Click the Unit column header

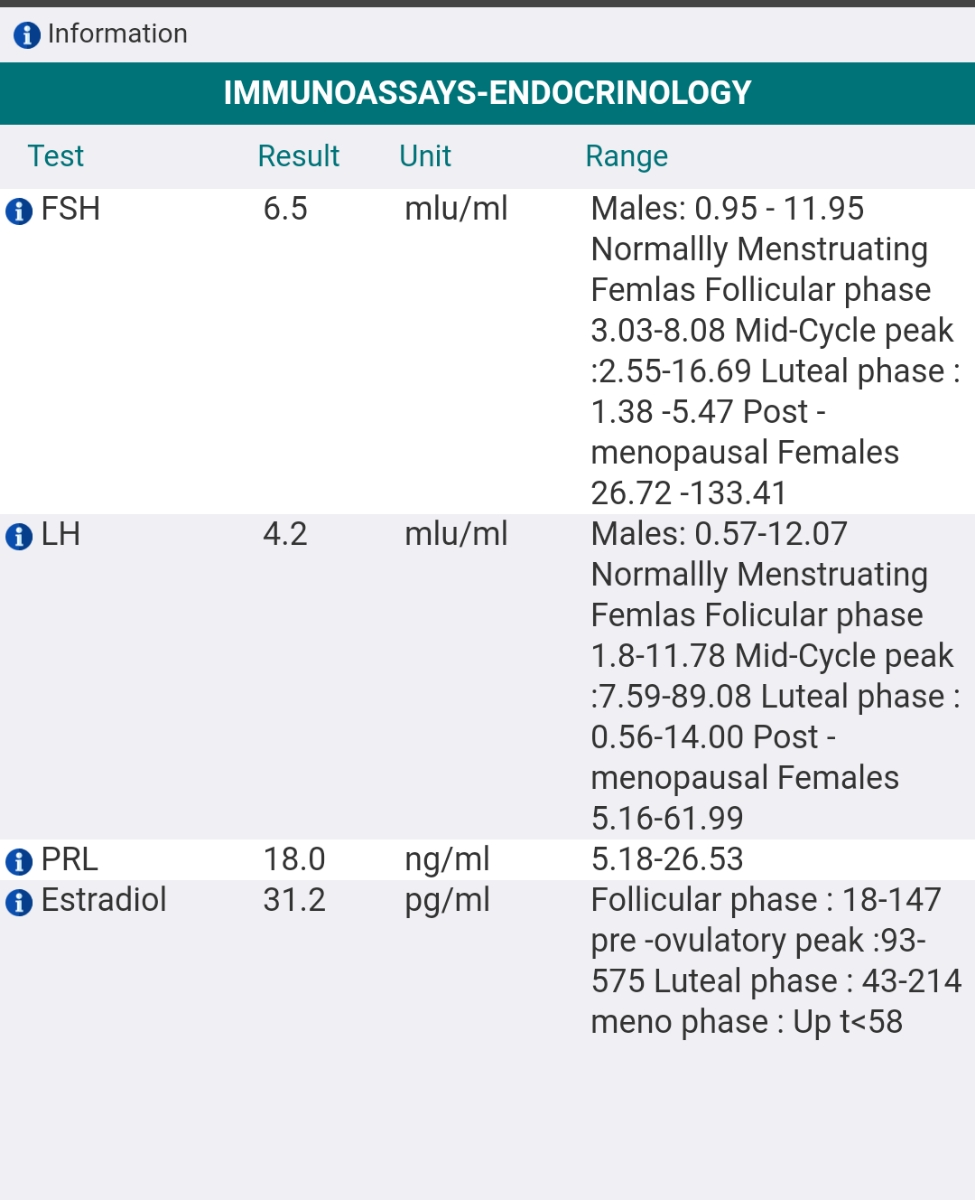point(425,156)
